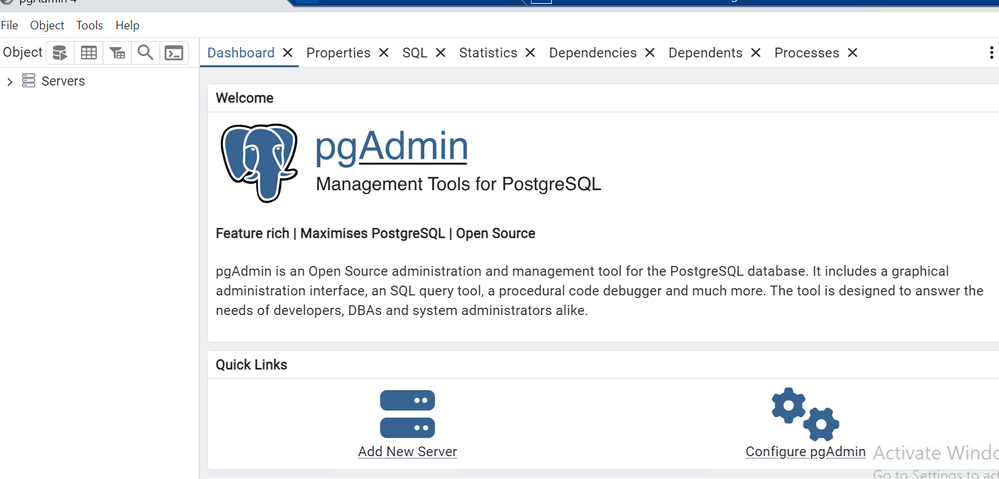This screenshot has width=999, height=479.
Task: Open the Query Tool icon in Object Explorer toolbar
Action: tap(60, 53)
